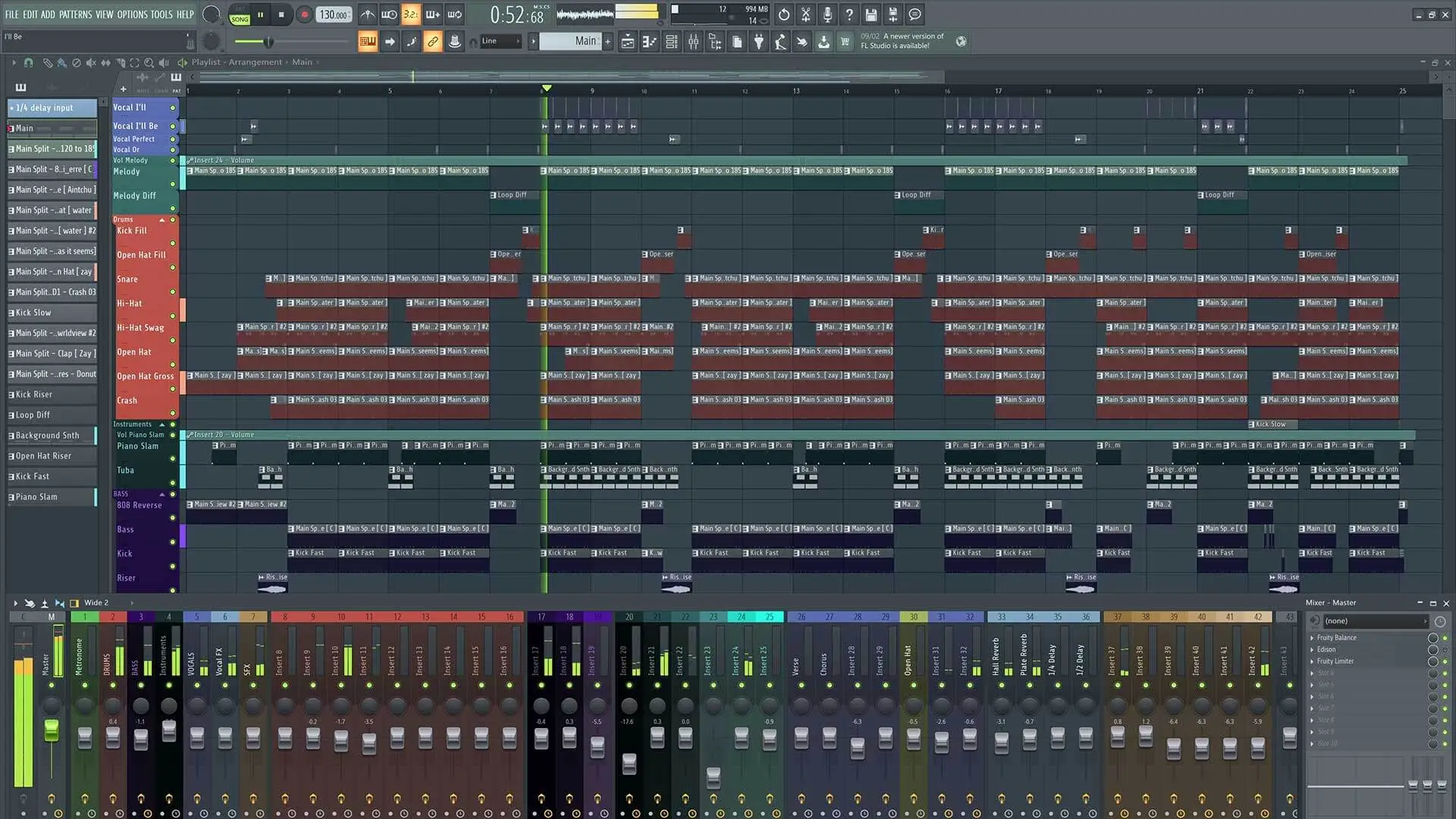Open the Mixer window icon
Screen dimensions: 1456x819
693,42
